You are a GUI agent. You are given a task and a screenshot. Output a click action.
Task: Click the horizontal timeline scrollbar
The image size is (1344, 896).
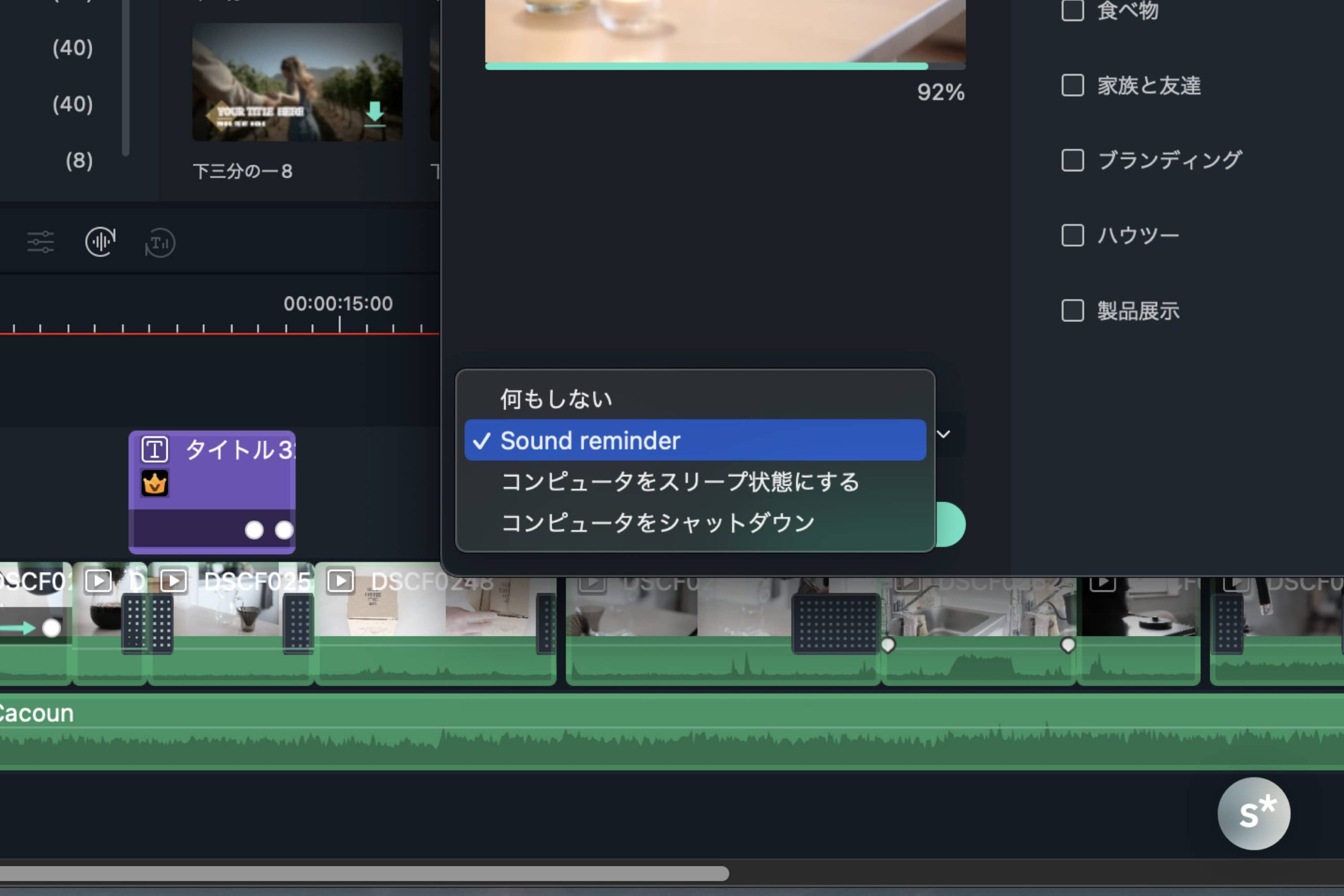[363, 873]
